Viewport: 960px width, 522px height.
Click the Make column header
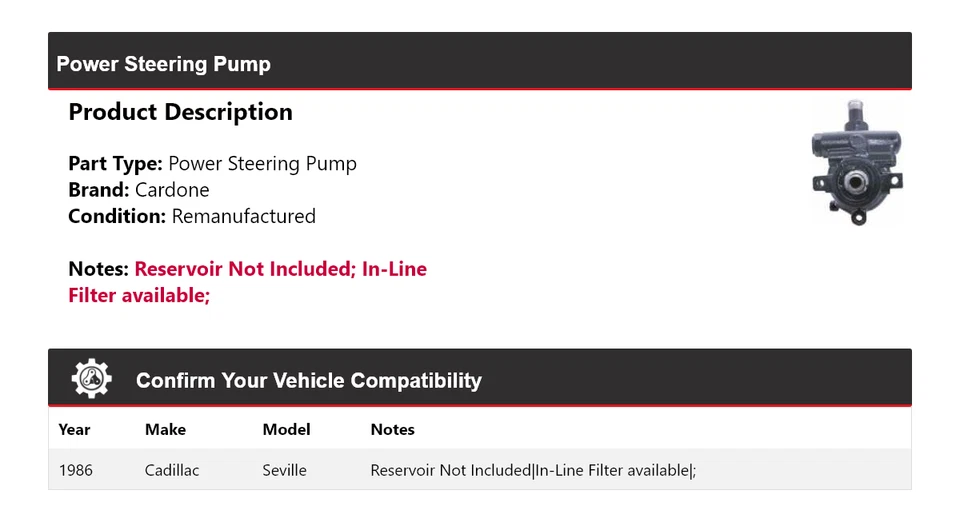[165, 429]
